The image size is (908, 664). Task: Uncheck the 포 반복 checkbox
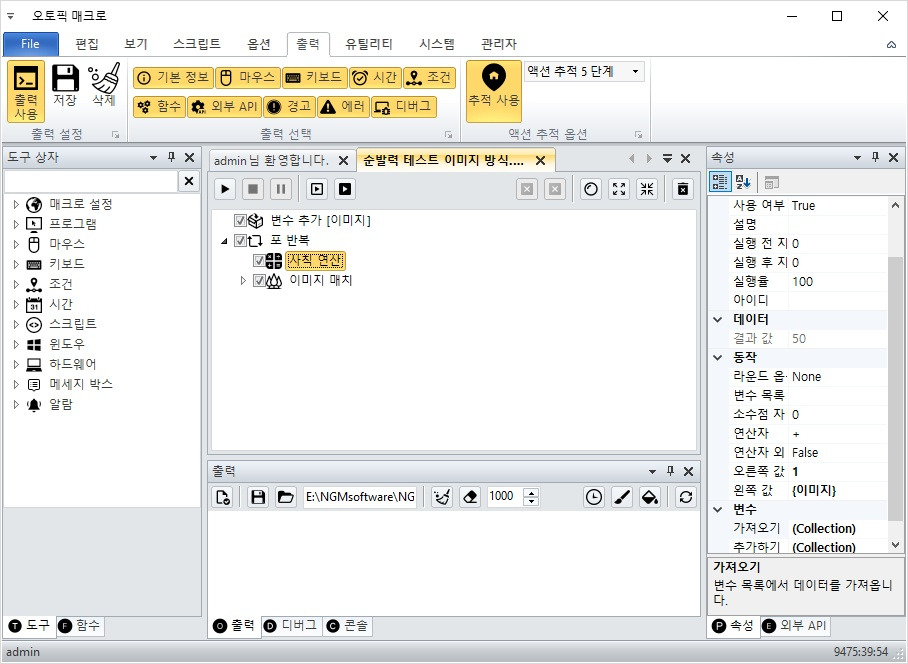pos(240,240)
